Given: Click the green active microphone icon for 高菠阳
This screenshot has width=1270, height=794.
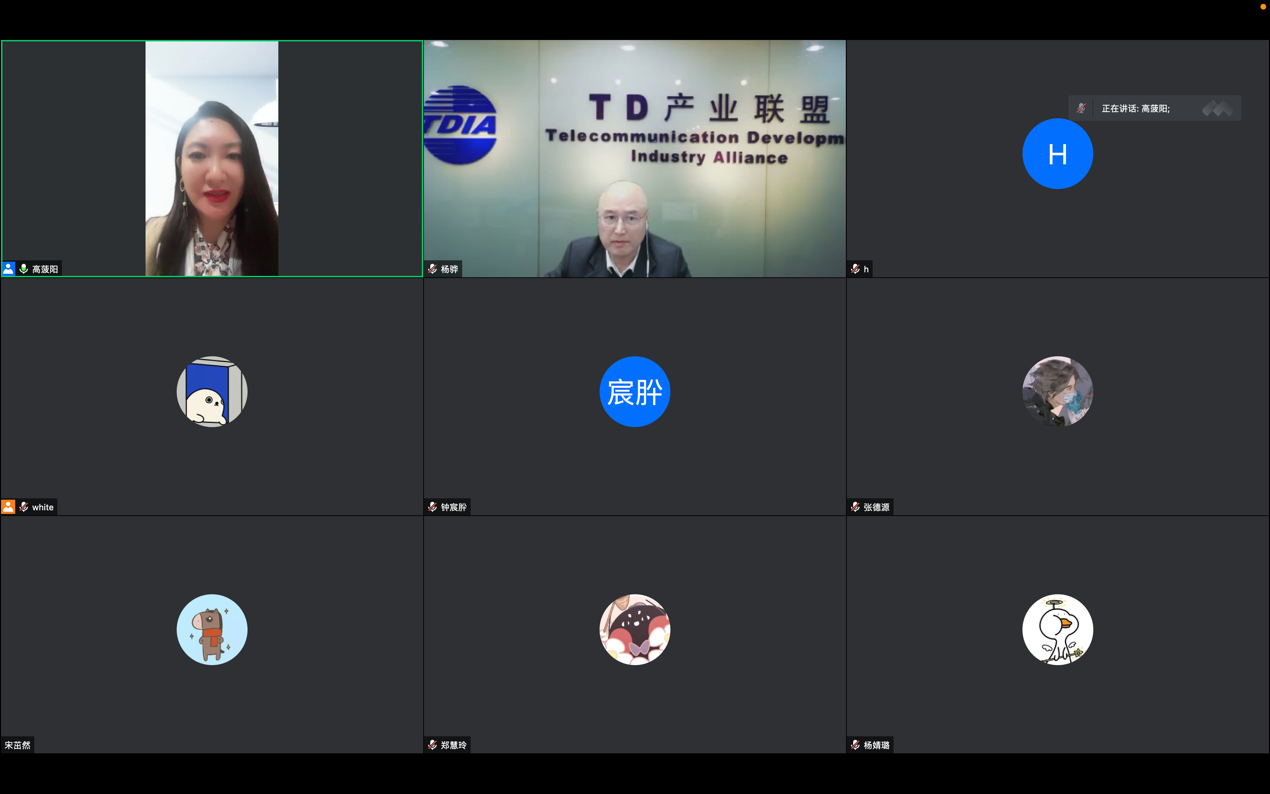Looking at the screenshot, I should click(24, 269).
